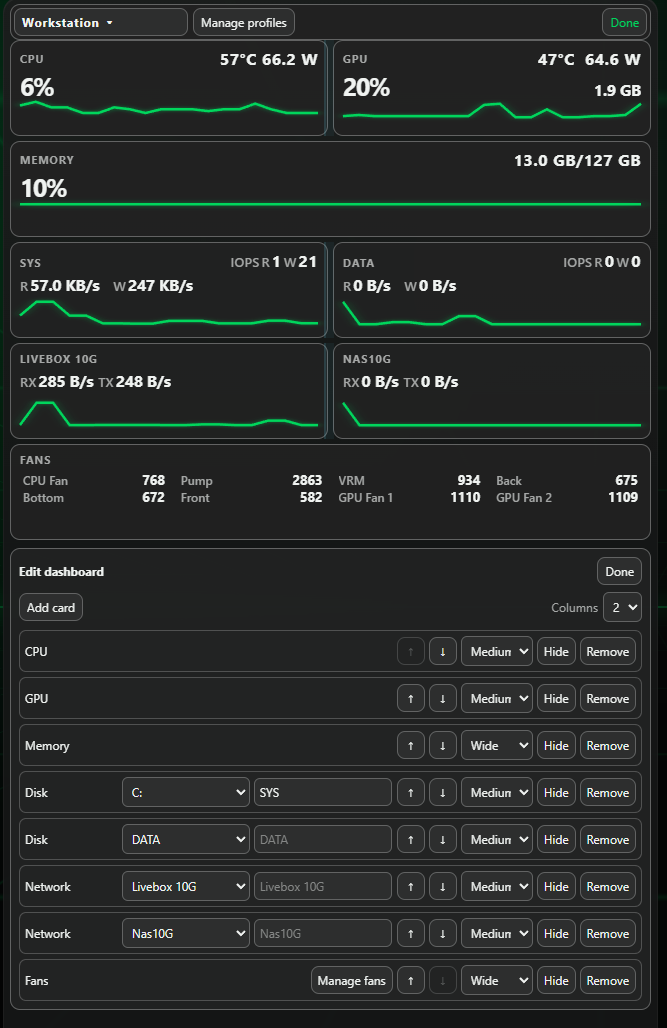Screen dimensions: 667x1028
Task: Edit the Livebox 10G label field
Action: pyautogui.click(x=323, y=886)
